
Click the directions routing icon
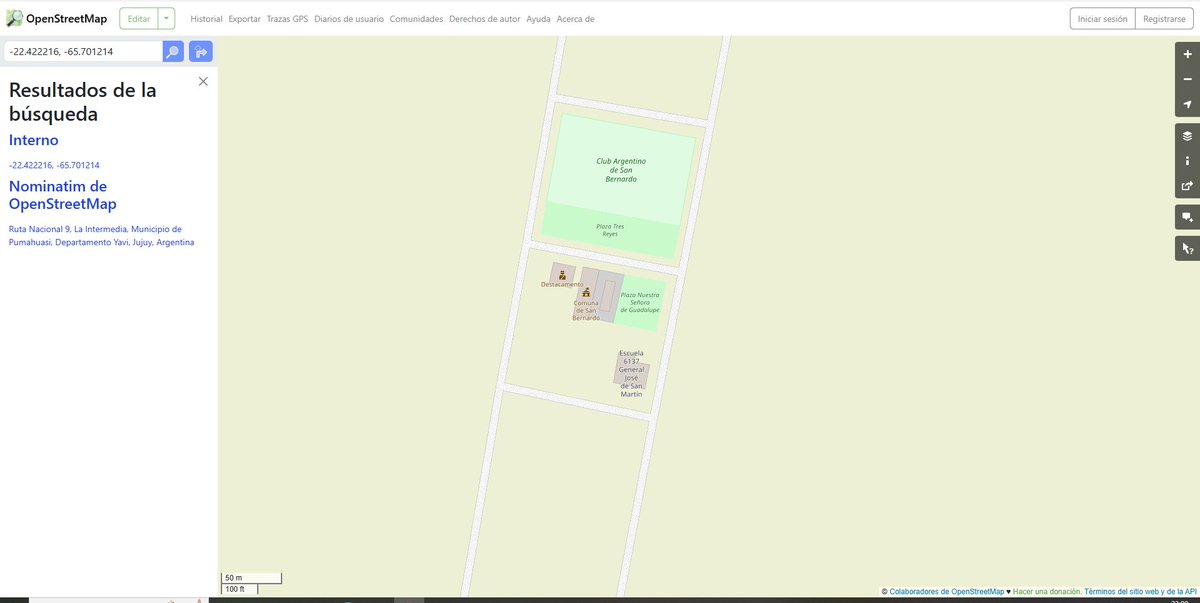pyautogui.click(x=200, y=50)
